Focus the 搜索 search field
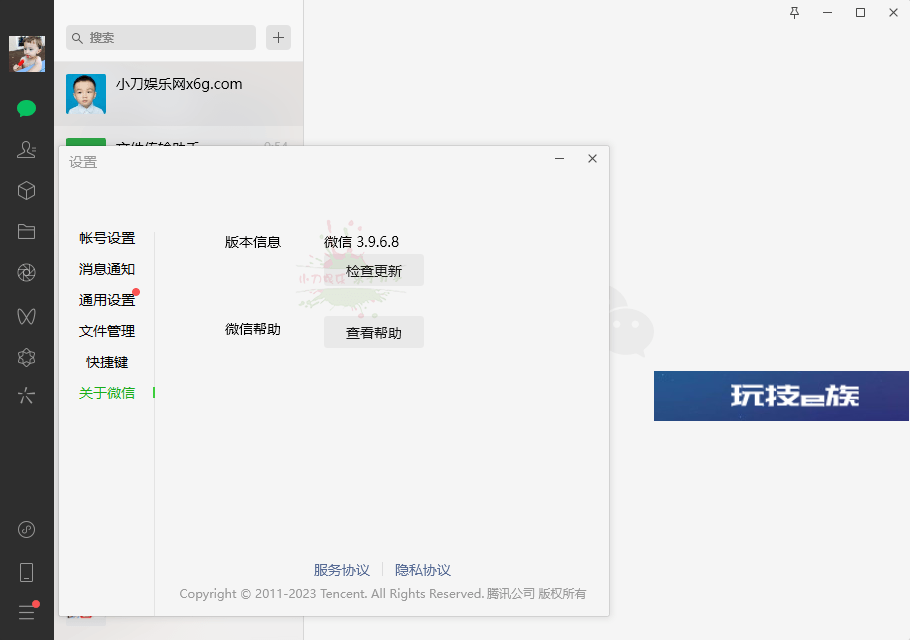 coord(161,38)
